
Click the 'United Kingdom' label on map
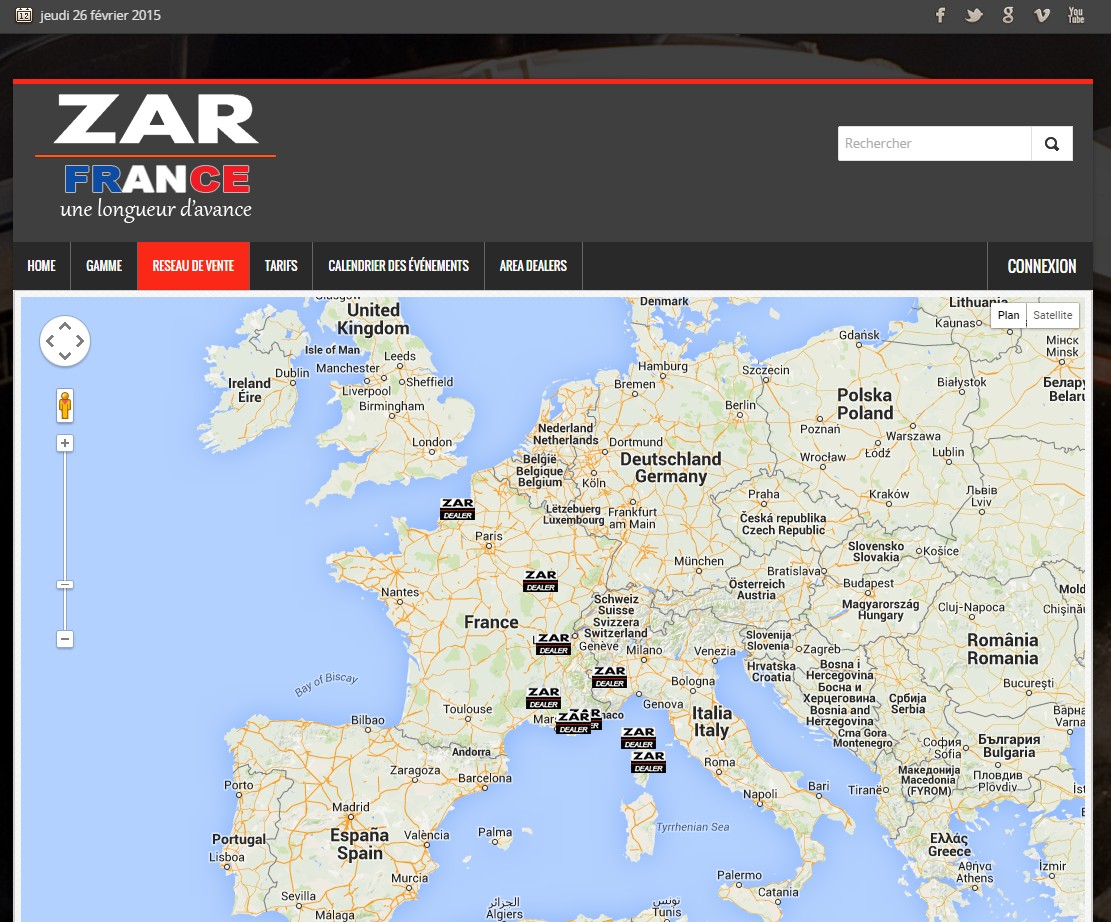[x=373, y=319]
